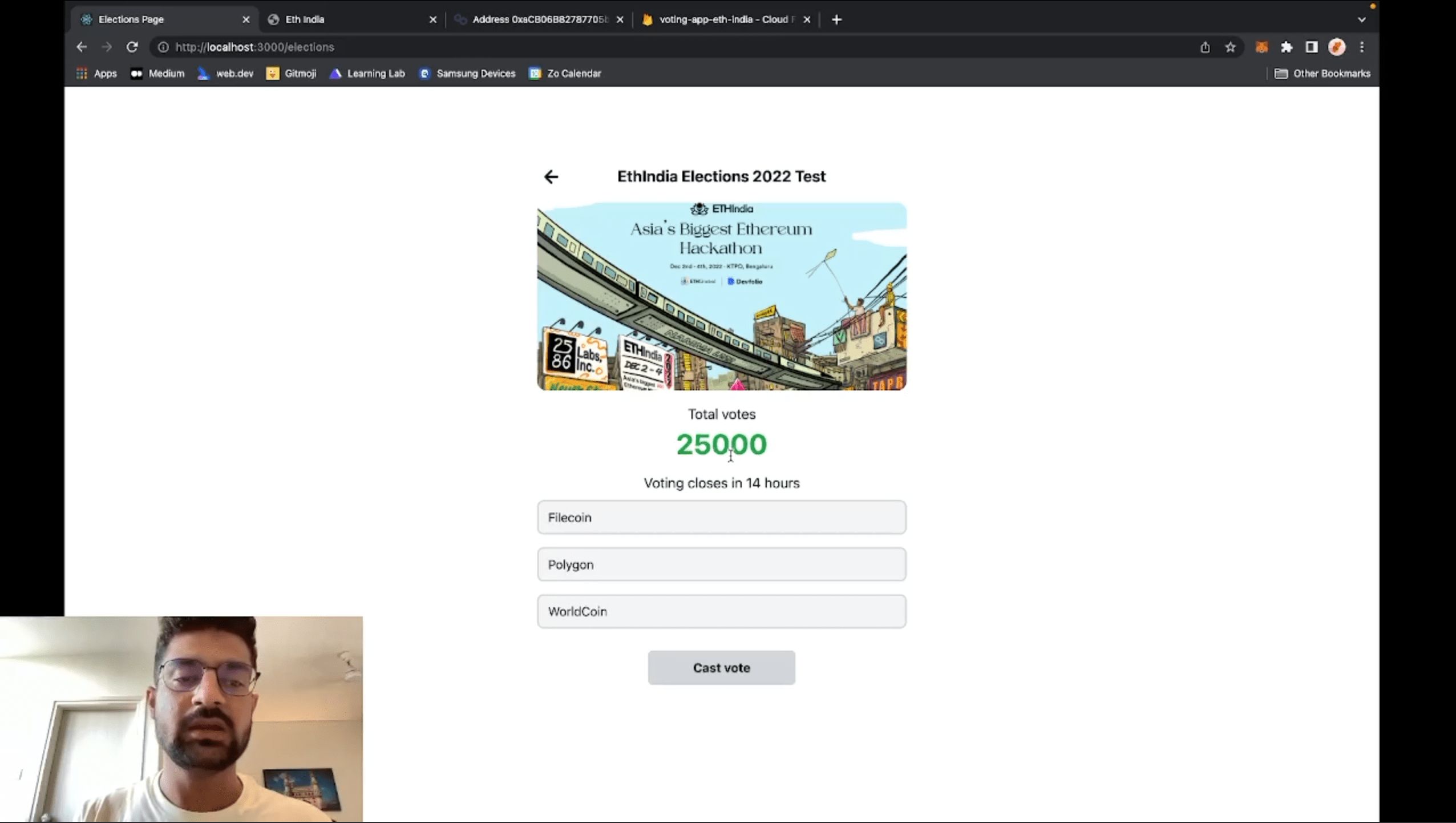The height and width of the screenshot is (823, 1456).
Task: Switch to the Elections Page tab
Action: click(x=164, y=19)
